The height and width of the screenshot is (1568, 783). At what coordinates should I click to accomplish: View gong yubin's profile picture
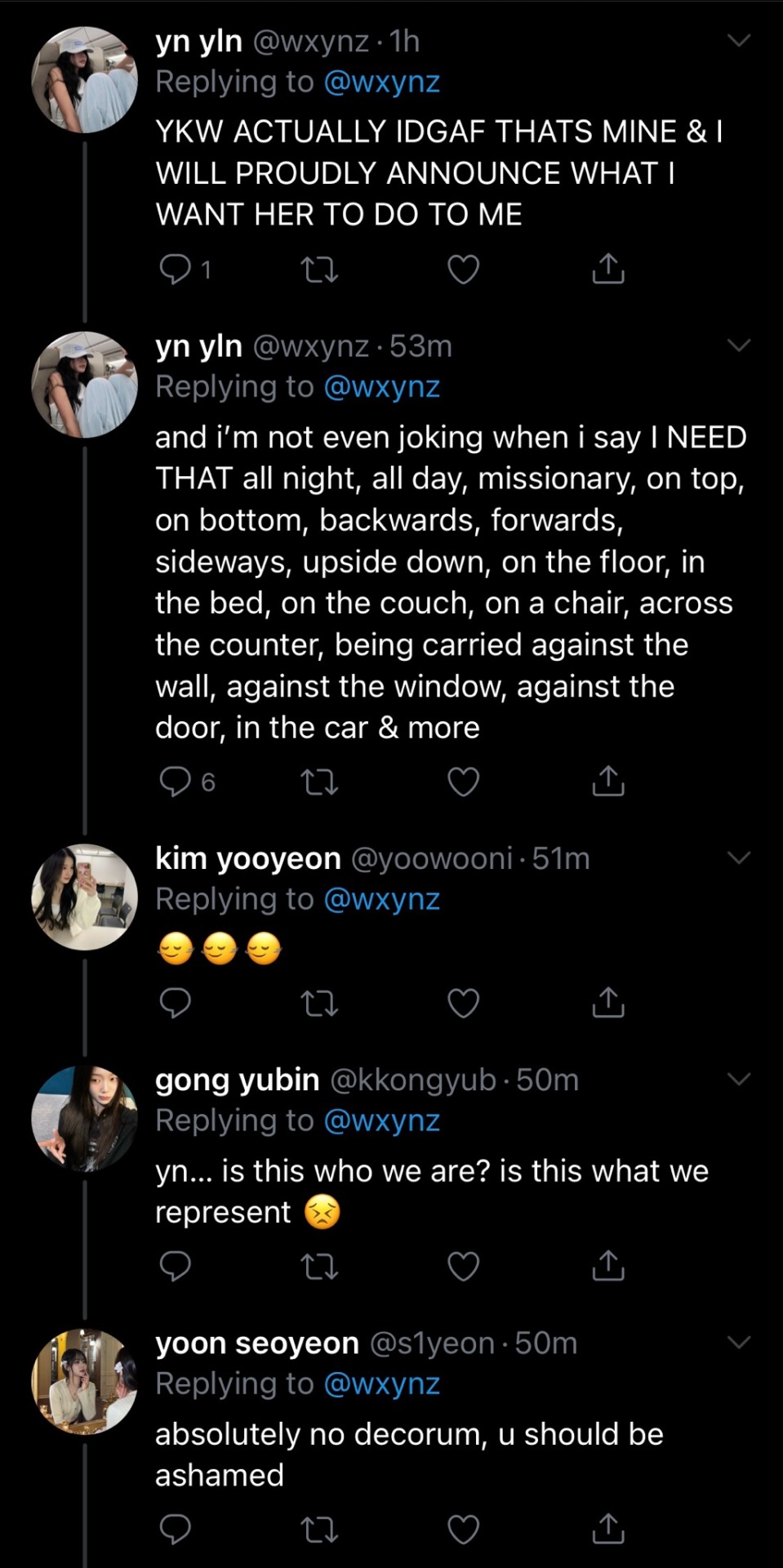coord(84,1118)
